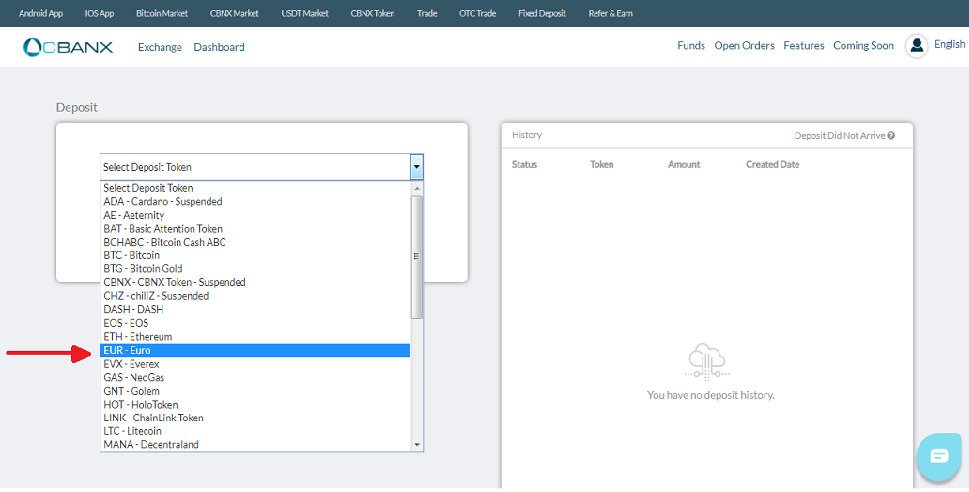The height and width of the screenshot is (492, 969).
Task: Click the dropdown list scroll down arrow
Action: pos(417,444)
